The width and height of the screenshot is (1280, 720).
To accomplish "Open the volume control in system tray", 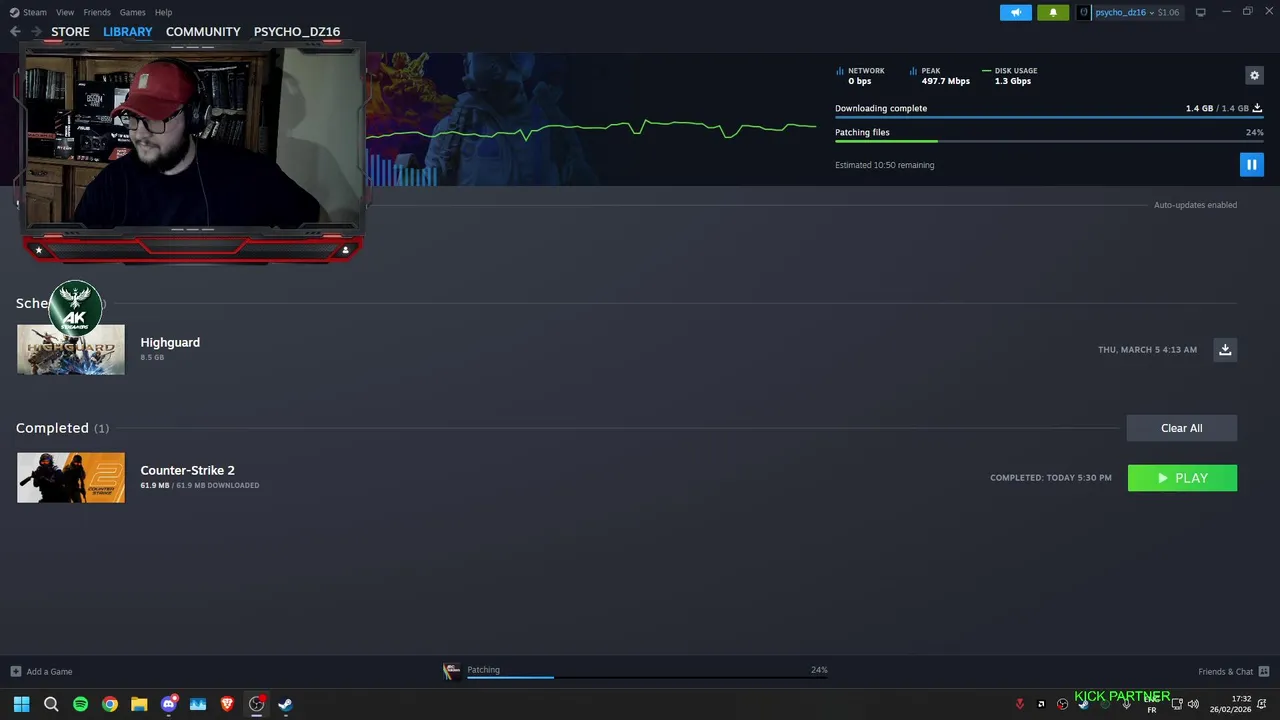I will click(x=1193, y=704).
